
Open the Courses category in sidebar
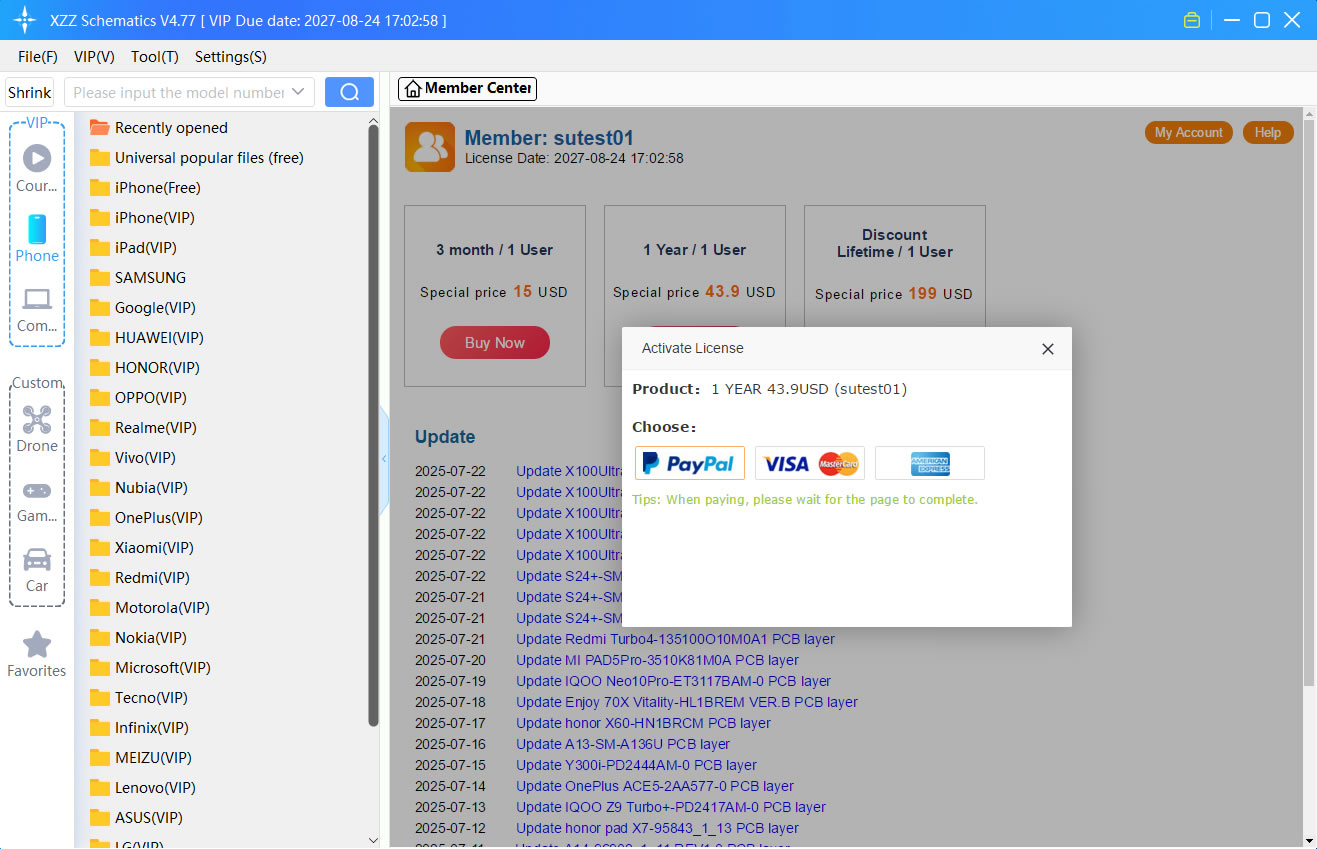coord(37,168)
